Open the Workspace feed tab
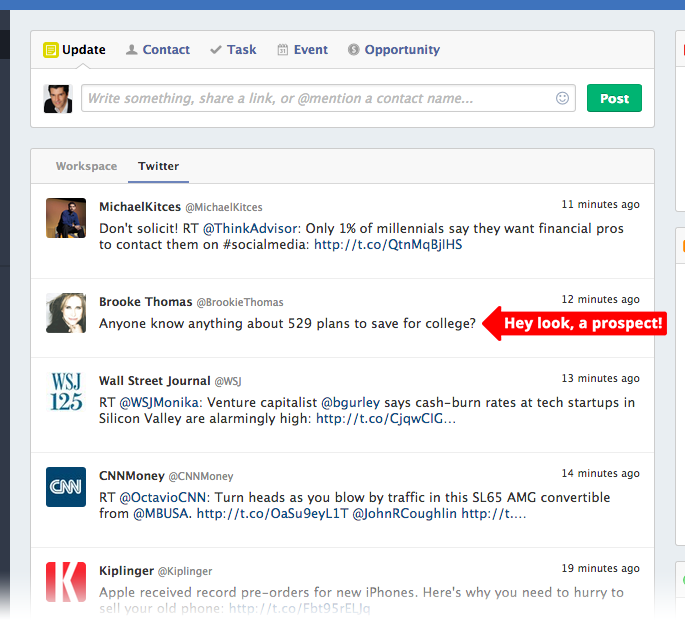This screenshot has height=620, width=685. pyautogui.click(x=86, y=166)
